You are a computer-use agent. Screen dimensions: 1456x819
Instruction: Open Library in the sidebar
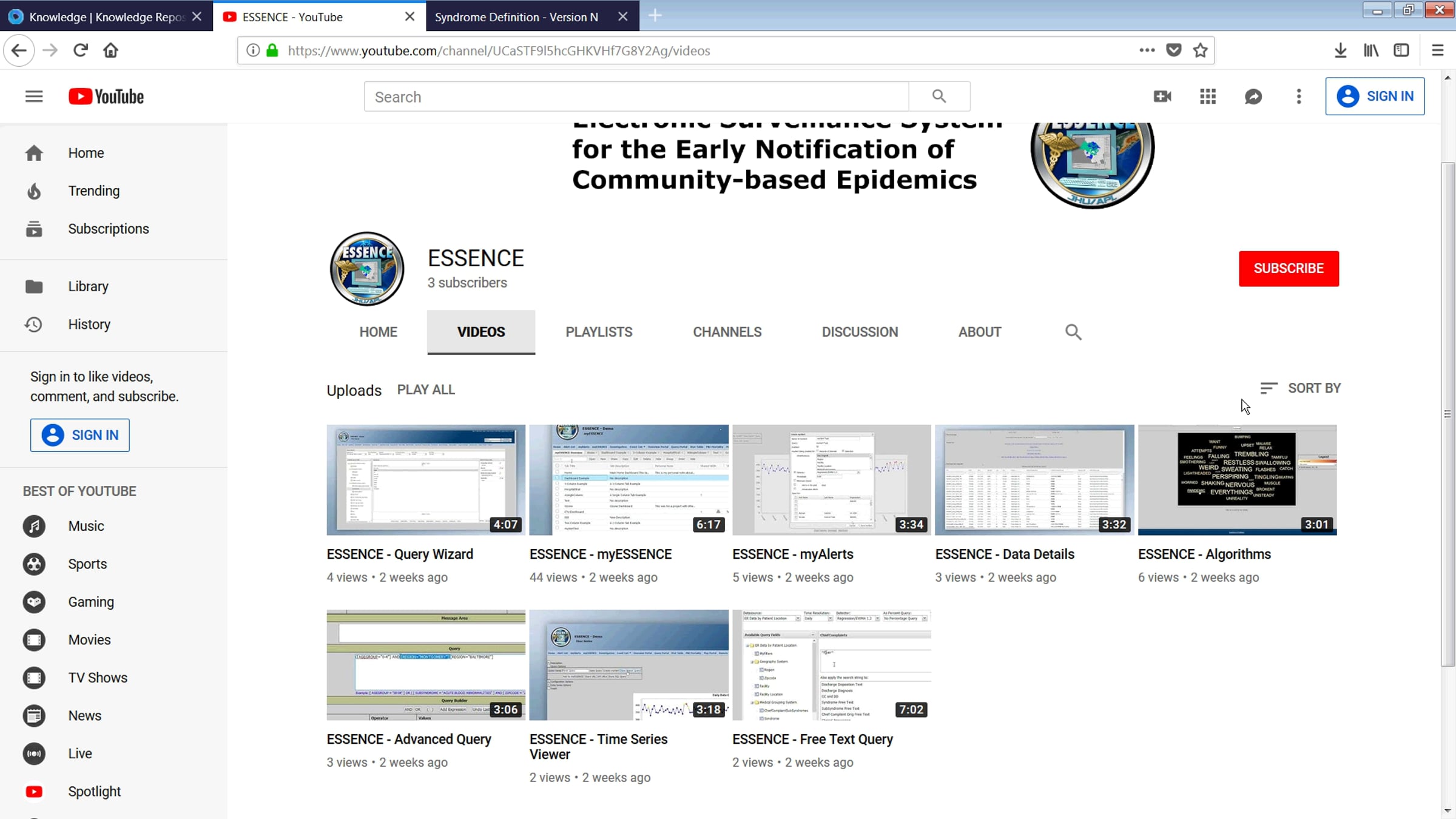(x=114, y=286)
